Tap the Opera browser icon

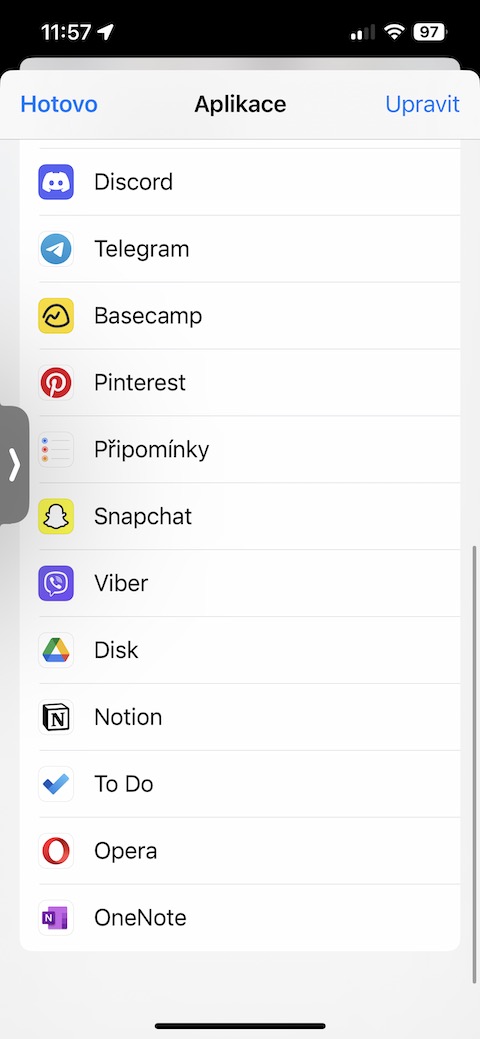coord(56,851)
